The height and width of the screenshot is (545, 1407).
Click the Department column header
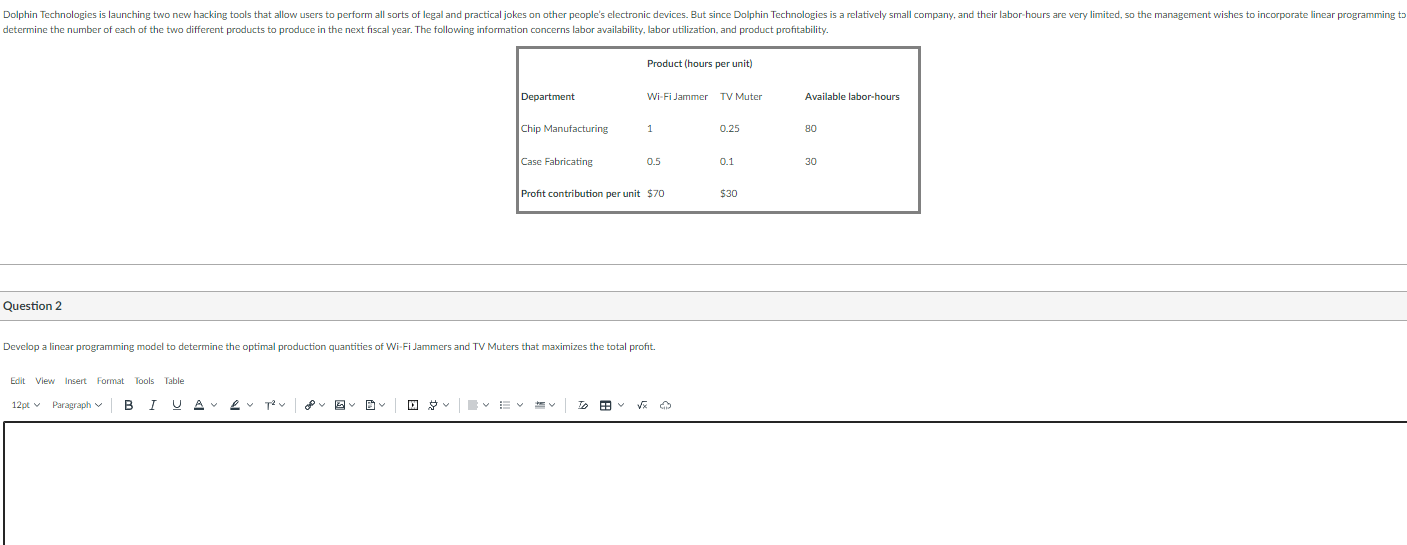coord(548,97)
